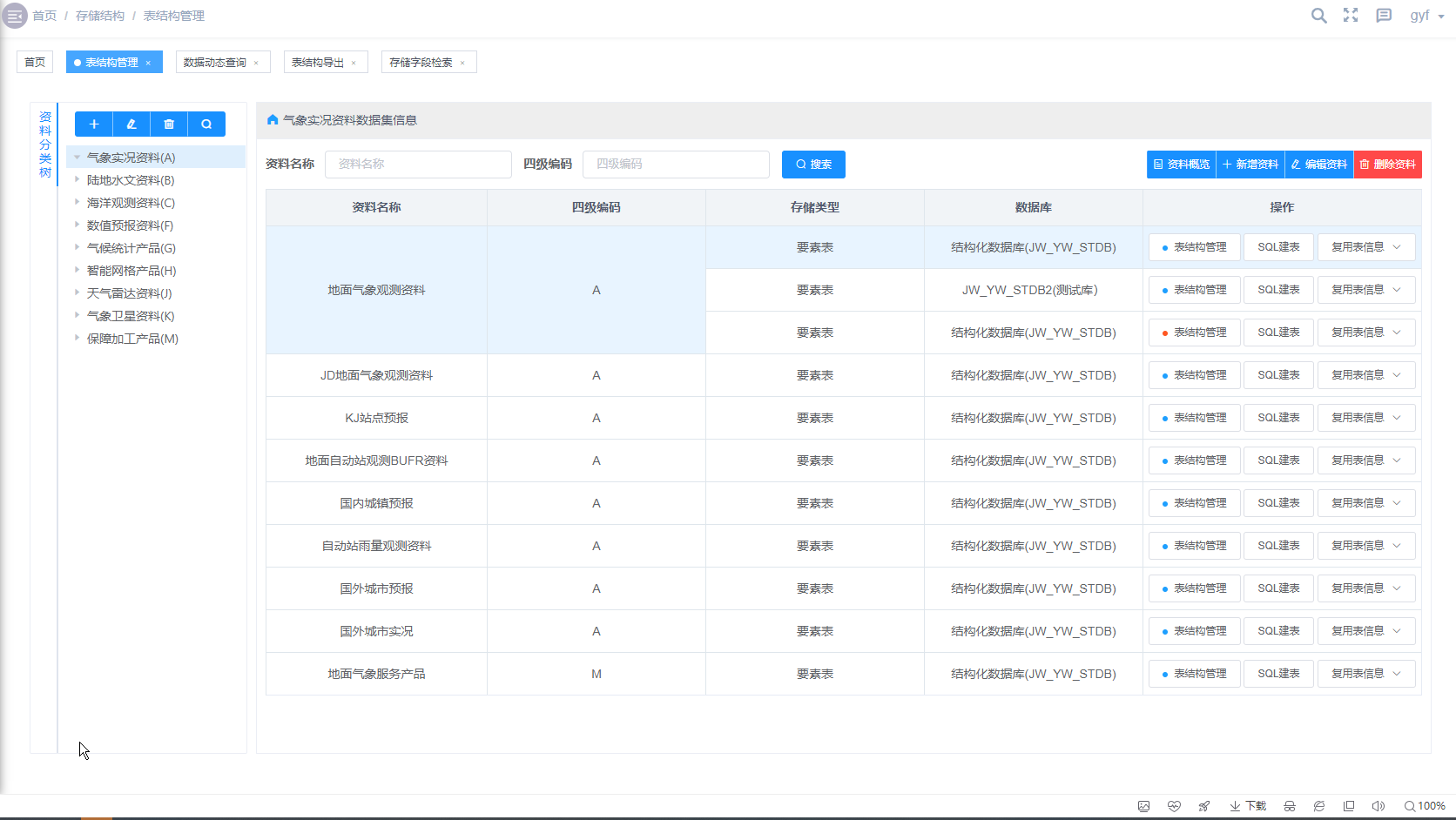Open the header search icon
Screen dimensions: 1456x820
[x=1318, y=16]
